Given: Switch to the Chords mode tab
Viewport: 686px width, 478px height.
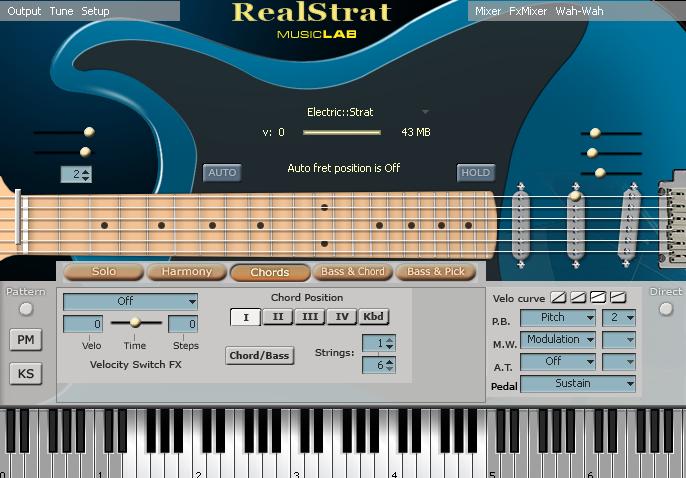Looking at the screenshot, I should (x=270, y=272).
